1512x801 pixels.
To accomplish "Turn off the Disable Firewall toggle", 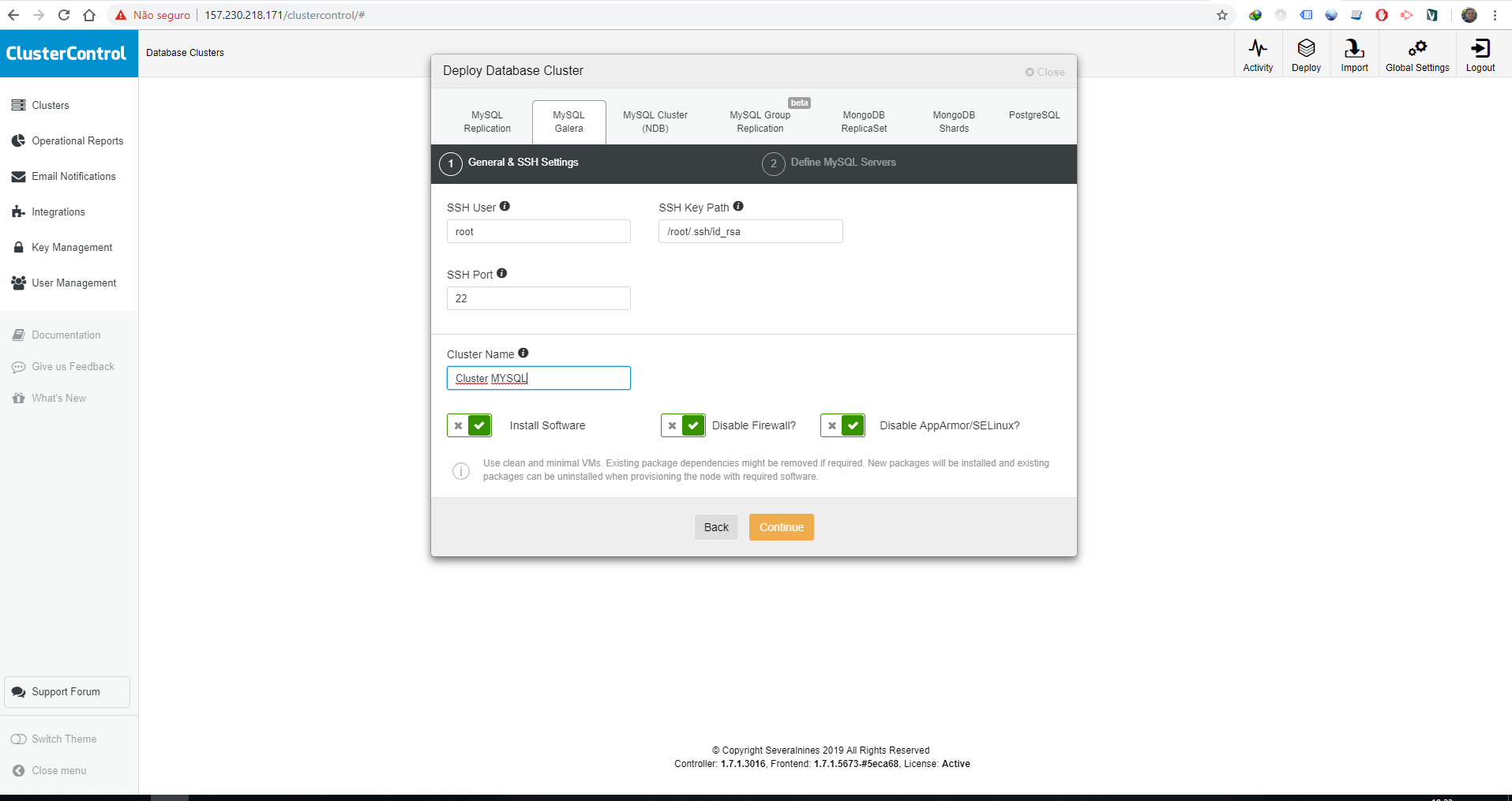I will [x=672, y=425].
